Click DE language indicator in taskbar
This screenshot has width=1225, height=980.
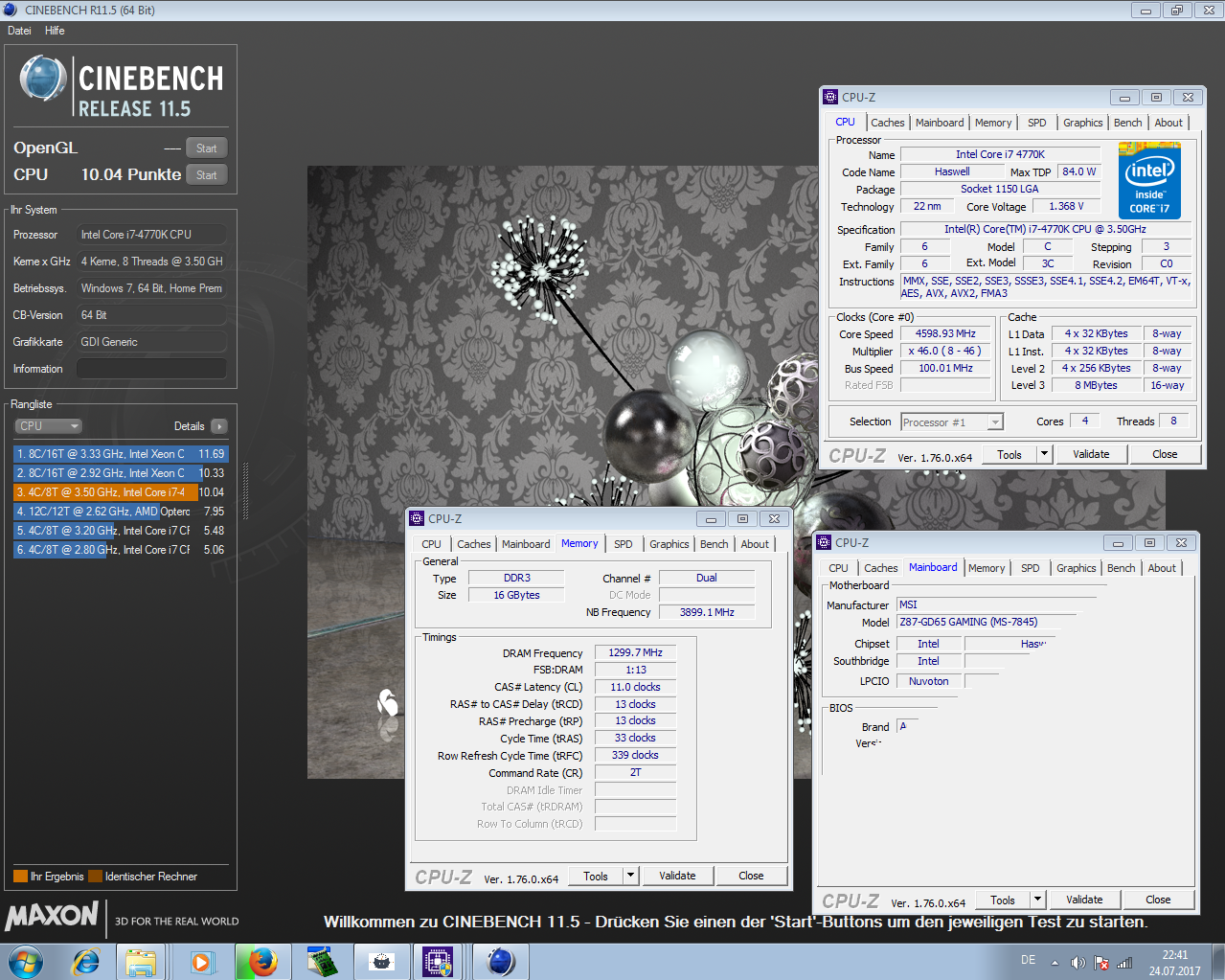1028,960
